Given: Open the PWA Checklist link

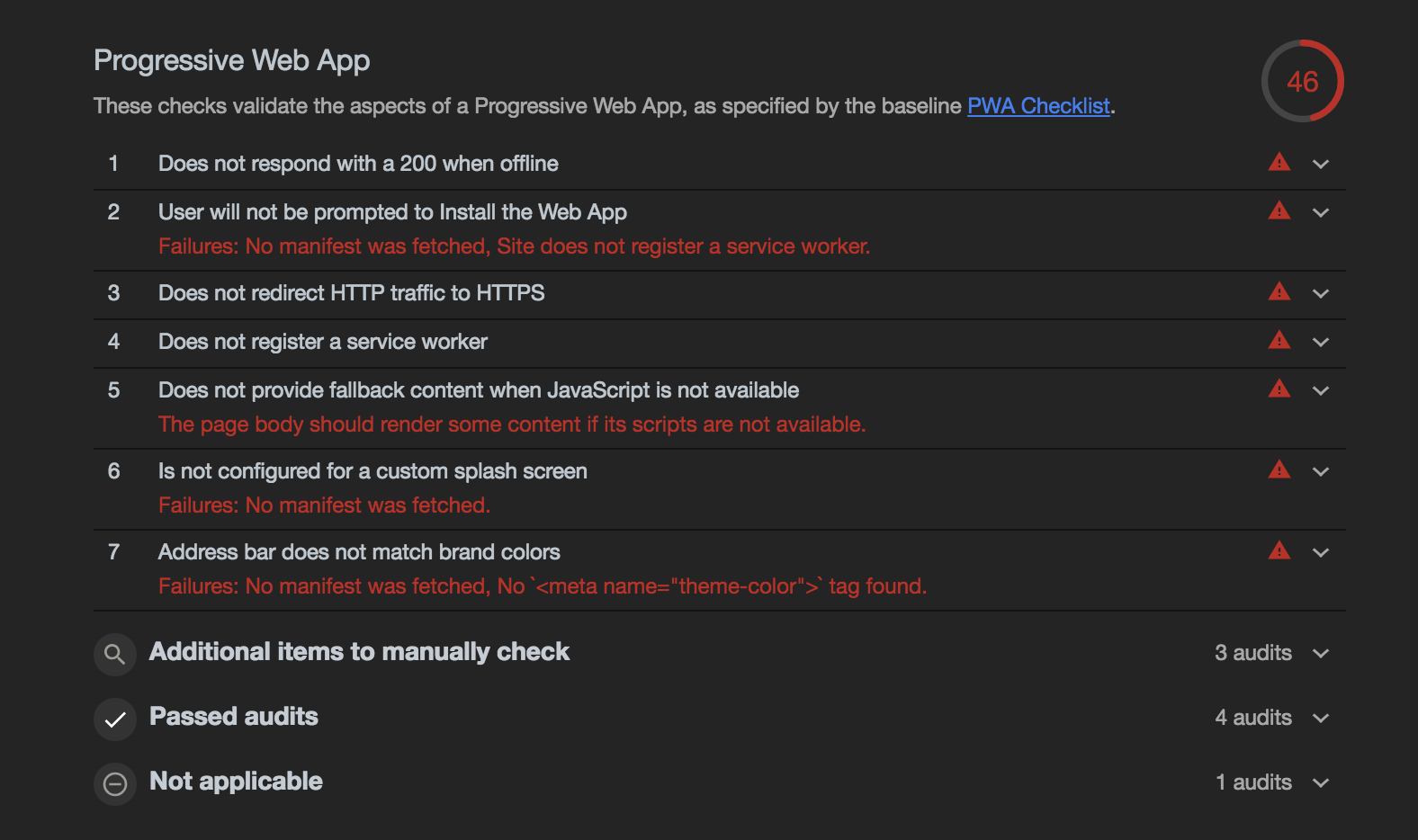Looking at the screenshot, I should (1038, 106).
